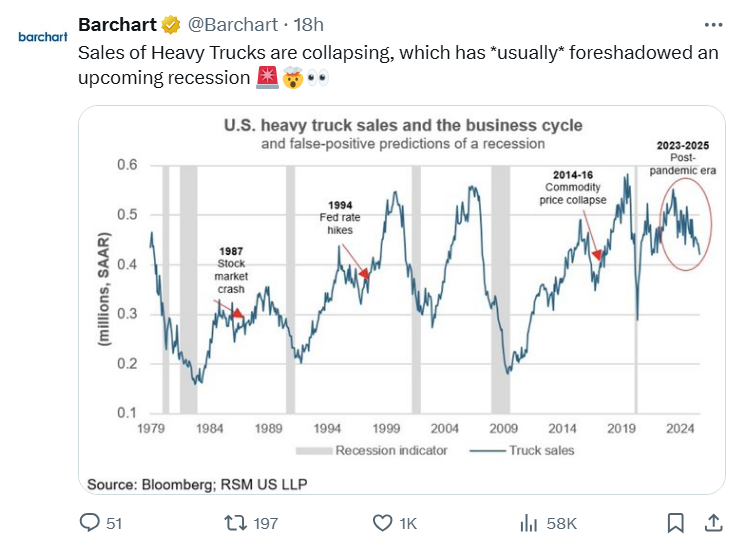Screen dimensions: 745x547
Task: Click the reply speech bubble icon
Action: [90, 522]
